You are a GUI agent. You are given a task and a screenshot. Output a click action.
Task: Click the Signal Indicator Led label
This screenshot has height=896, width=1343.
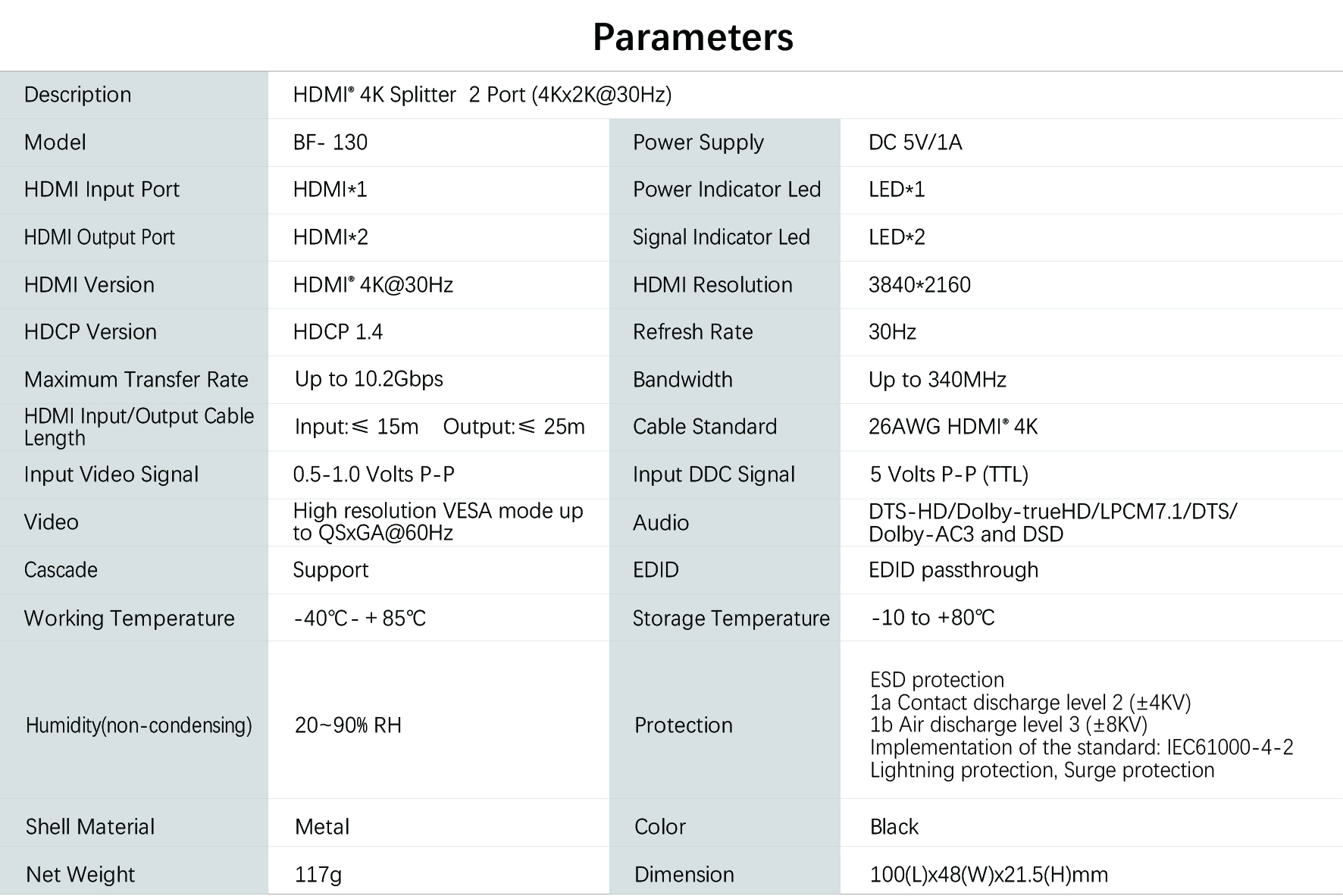pos(721,237)
